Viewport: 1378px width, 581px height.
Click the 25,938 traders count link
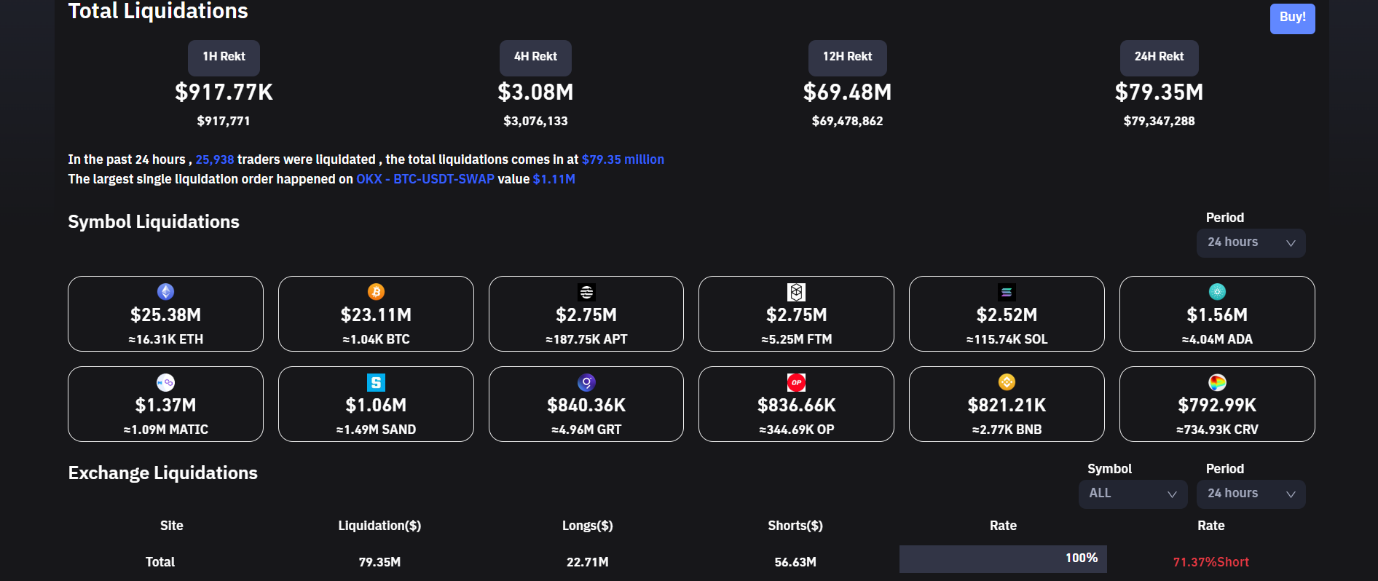215,159
